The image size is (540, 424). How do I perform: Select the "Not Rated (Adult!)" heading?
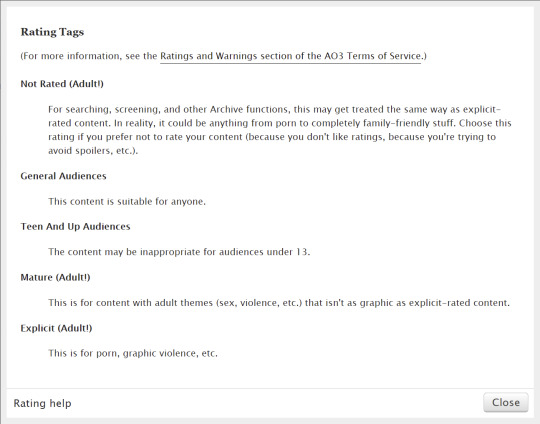click(62, 84)
